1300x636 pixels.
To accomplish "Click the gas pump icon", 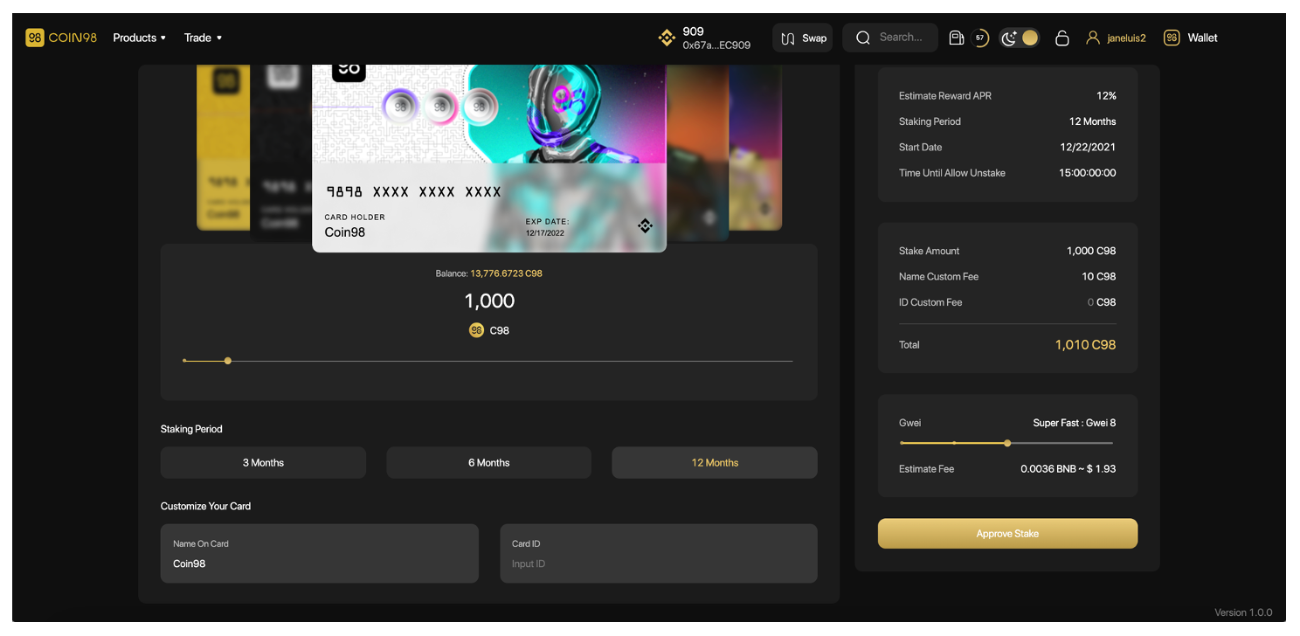I will [956, 38].
